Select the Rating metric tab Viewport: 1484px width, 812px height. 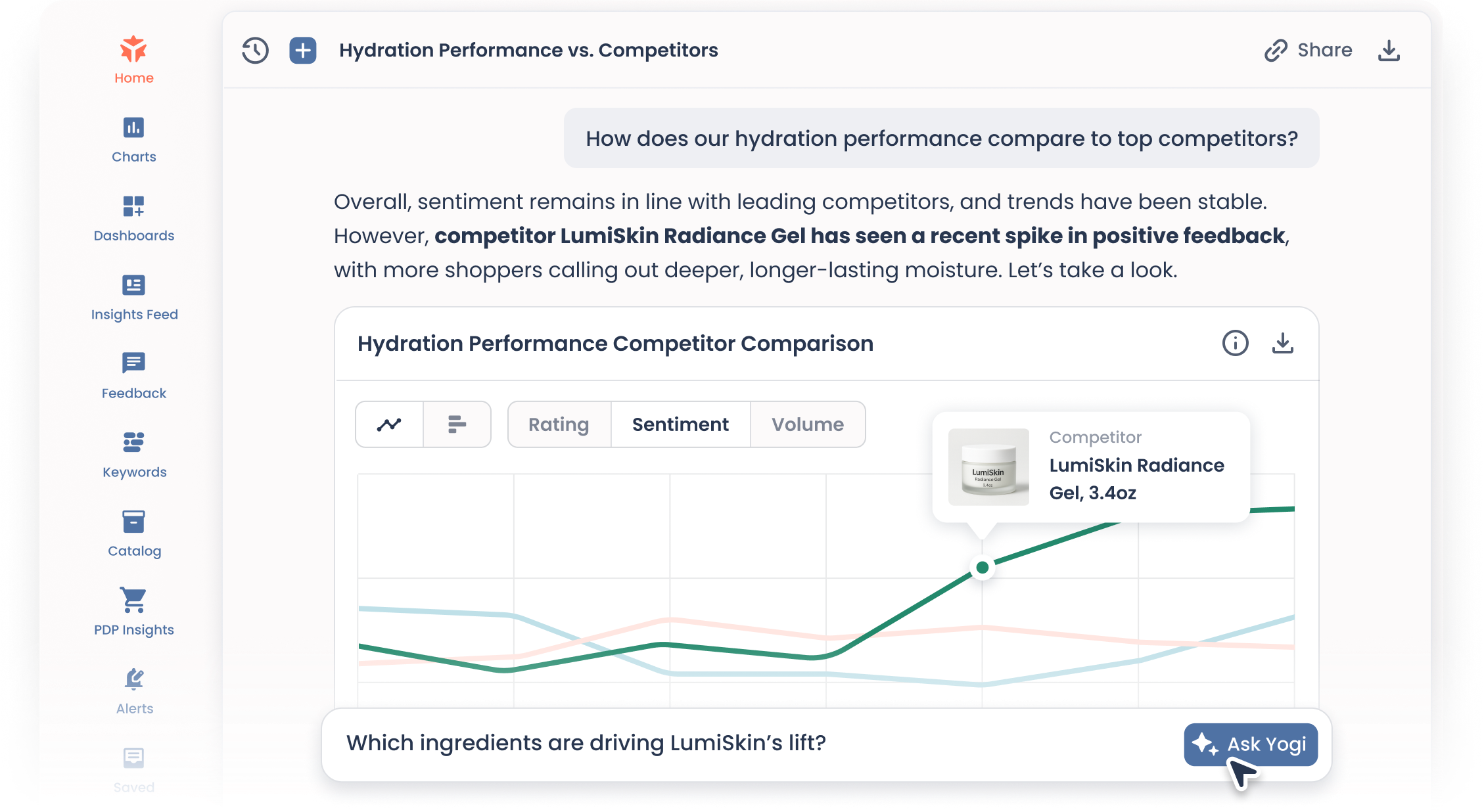[x=559, y=424]
